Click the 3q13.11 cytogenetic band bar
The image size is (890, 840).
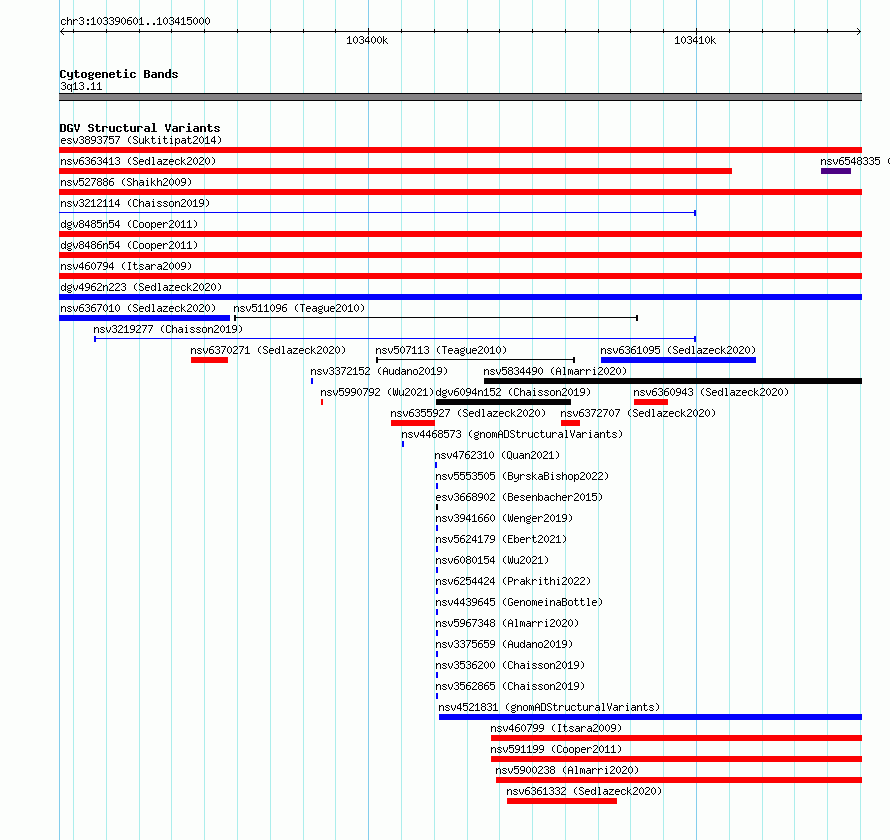point(460,97)
